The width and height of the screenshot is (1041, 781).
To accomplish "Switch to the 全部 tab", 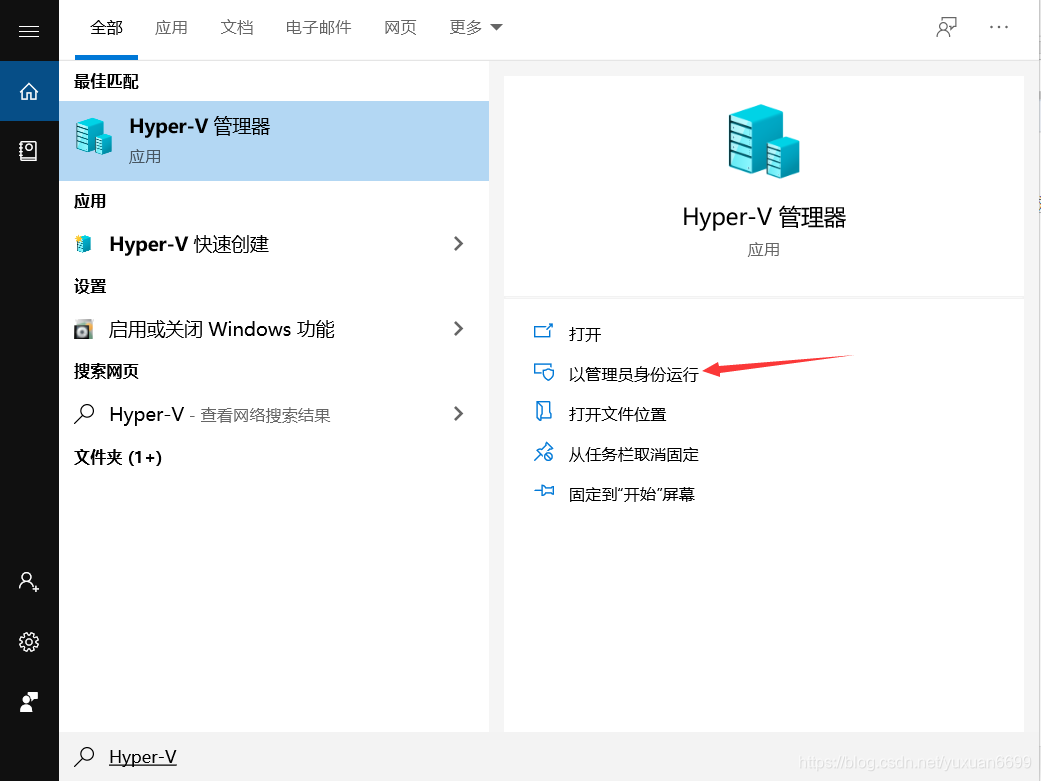I will pyautogui.click(x=106, y=28).
